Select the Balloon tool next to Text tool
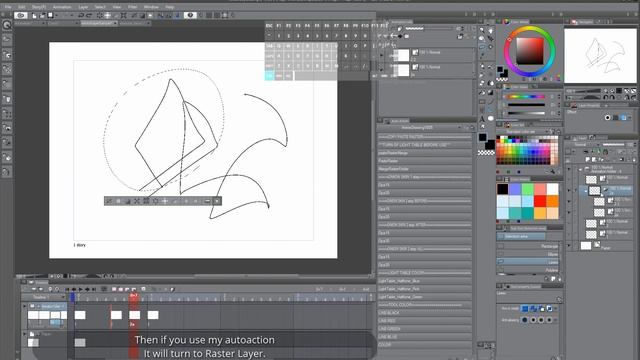 coord(490,119)
